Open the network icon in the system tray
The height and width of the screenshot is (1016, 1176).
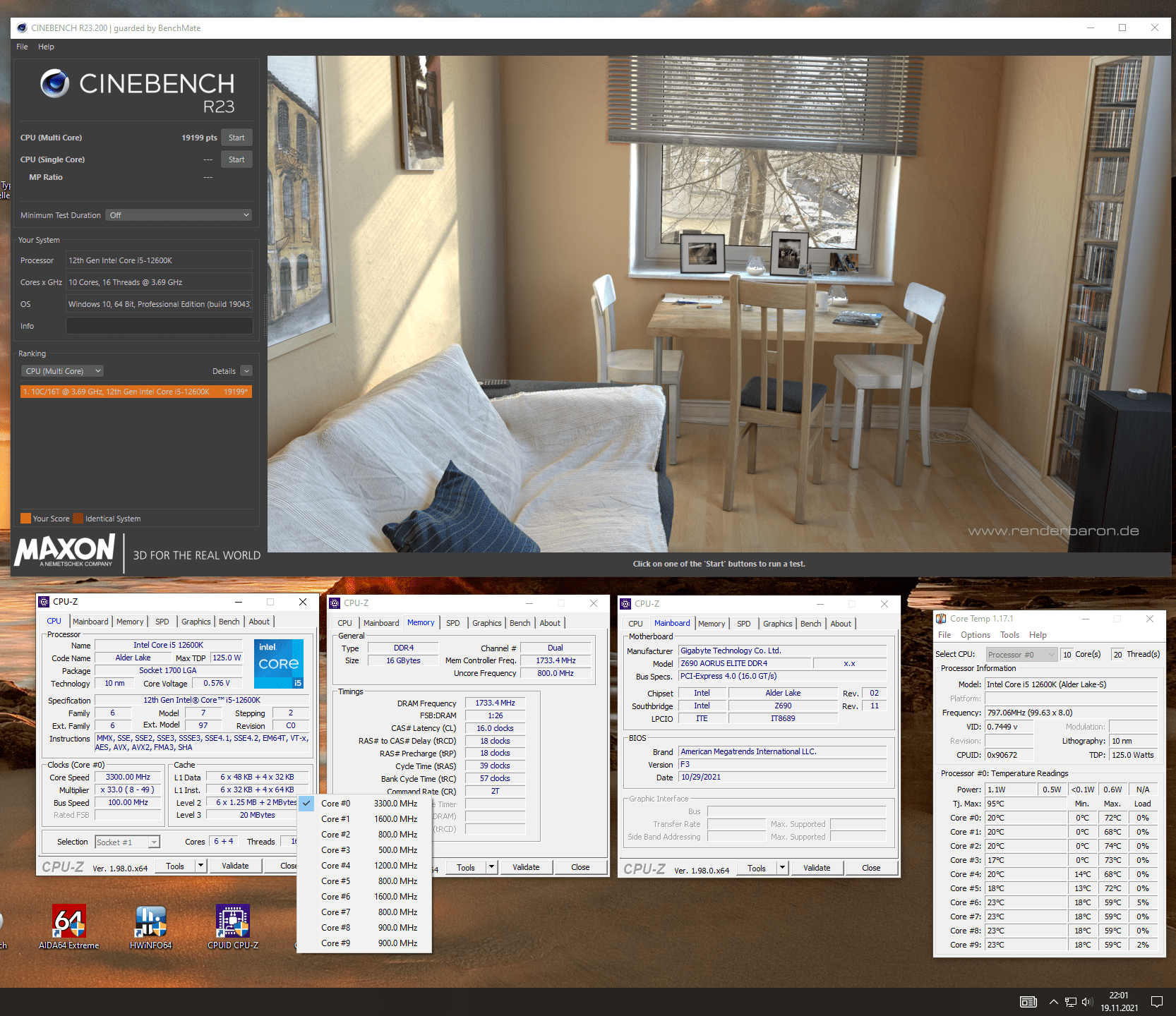pyautogui.click(x=1071, y=1002)
